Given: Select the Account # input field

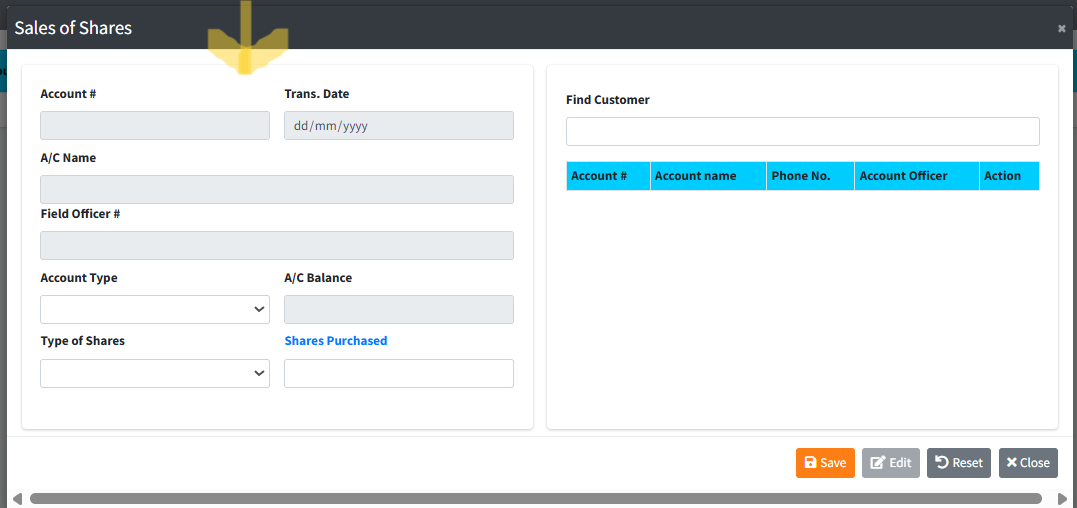Looking at the screenshot, I should click(155, 126).
